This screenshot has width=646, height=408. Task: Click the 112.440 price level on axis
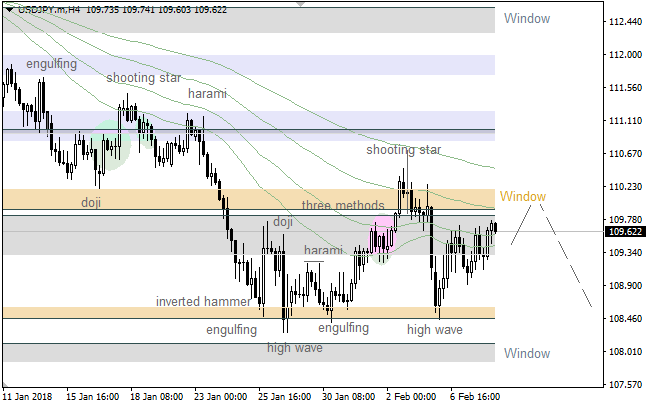point(625,22)
